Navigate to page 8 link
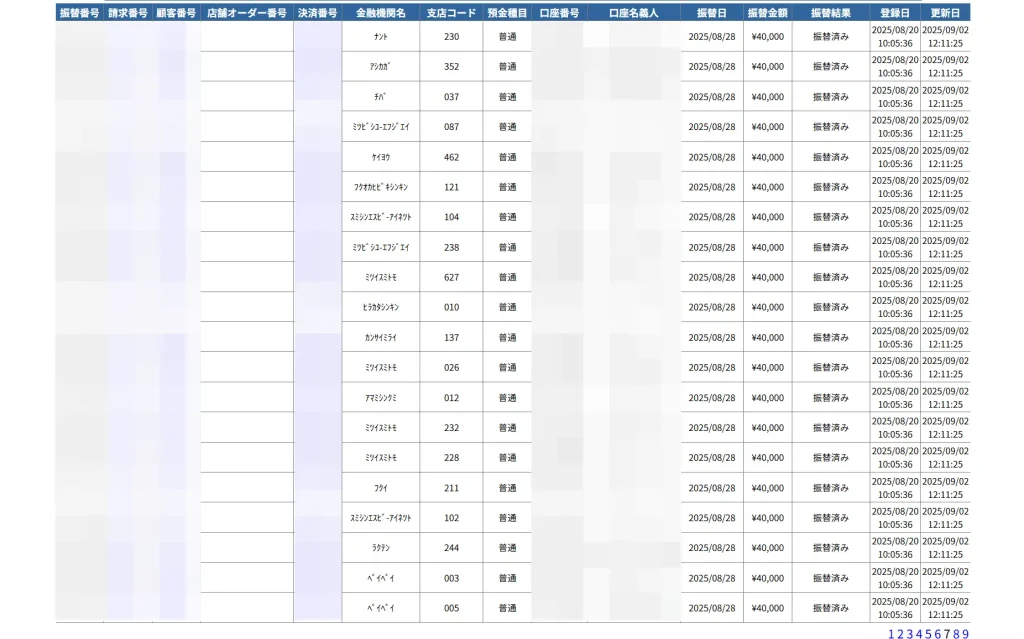Screen dimensions: 1024x639 pyautogui.click(x=956, y=634)
